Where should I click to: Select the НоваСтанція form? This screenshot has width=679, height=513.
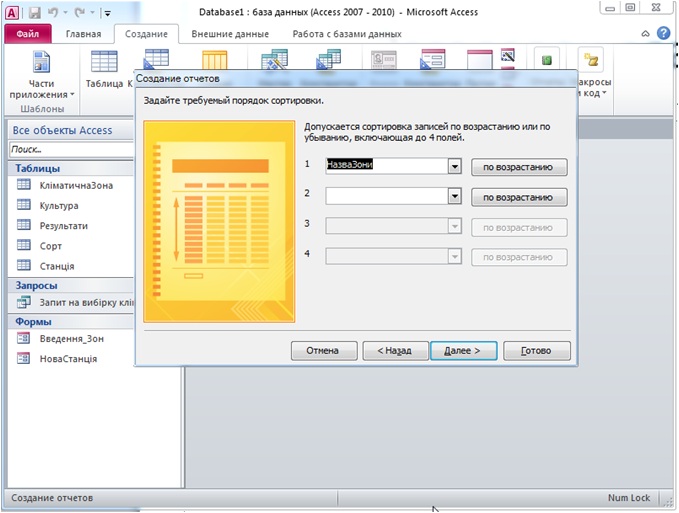(x=67, y=358)
